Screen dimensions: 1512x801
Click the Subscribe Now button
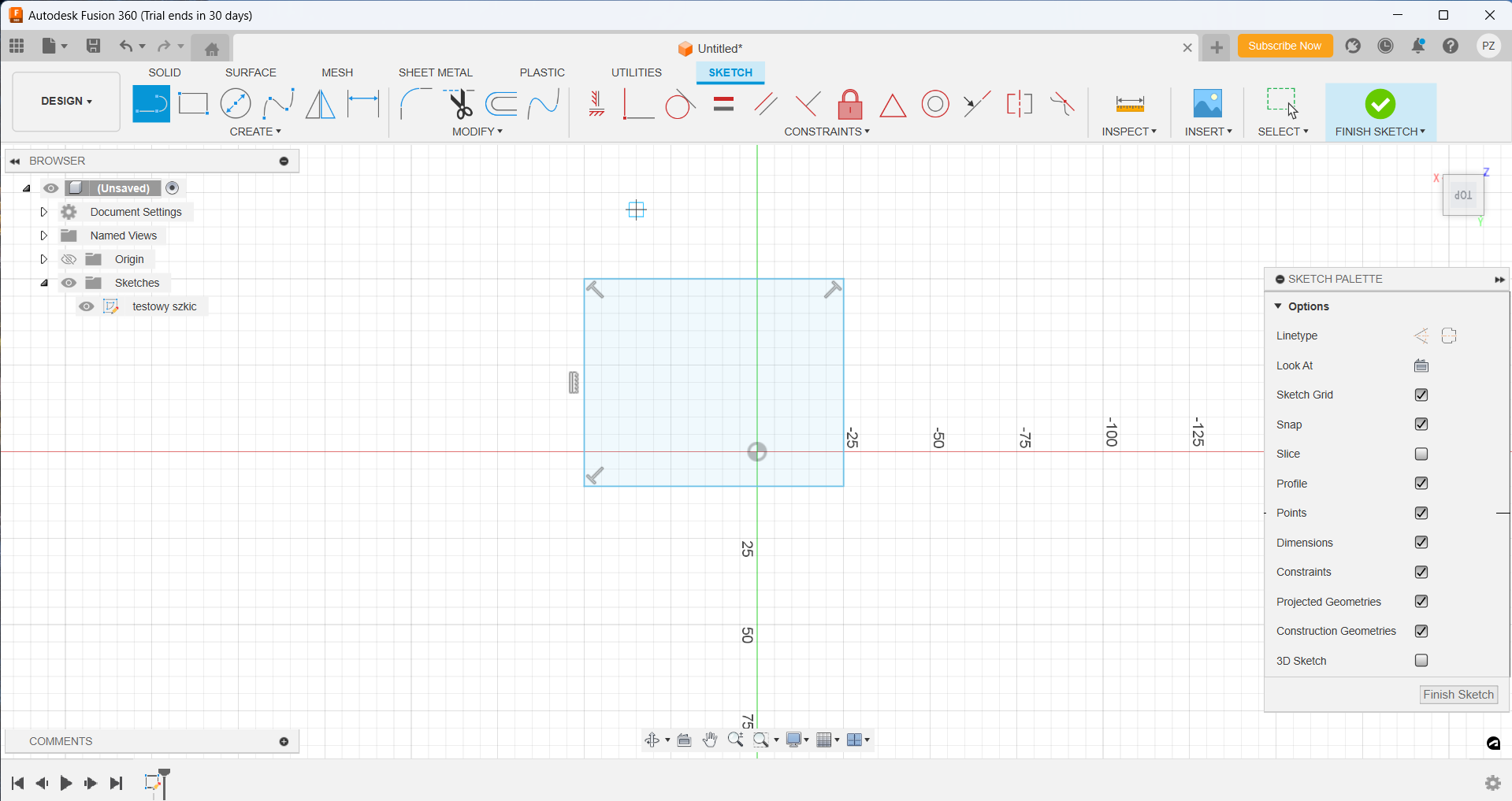(1284, 46)
